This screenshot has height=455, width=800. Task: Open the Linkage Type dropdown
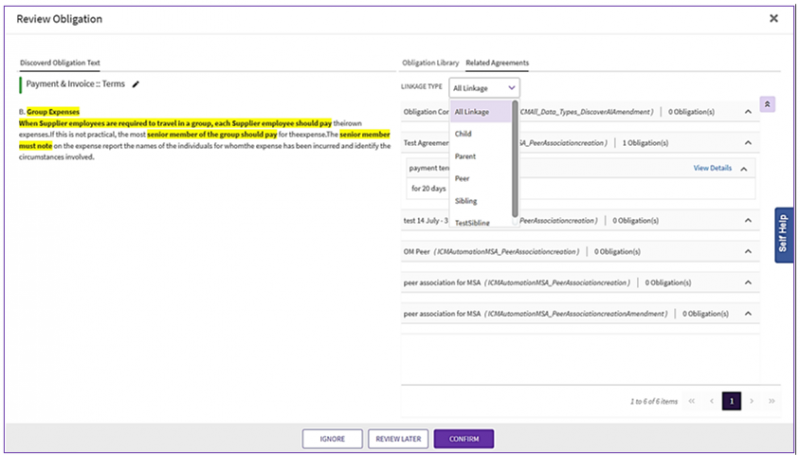pyautogui.click(x=484, y=88)
